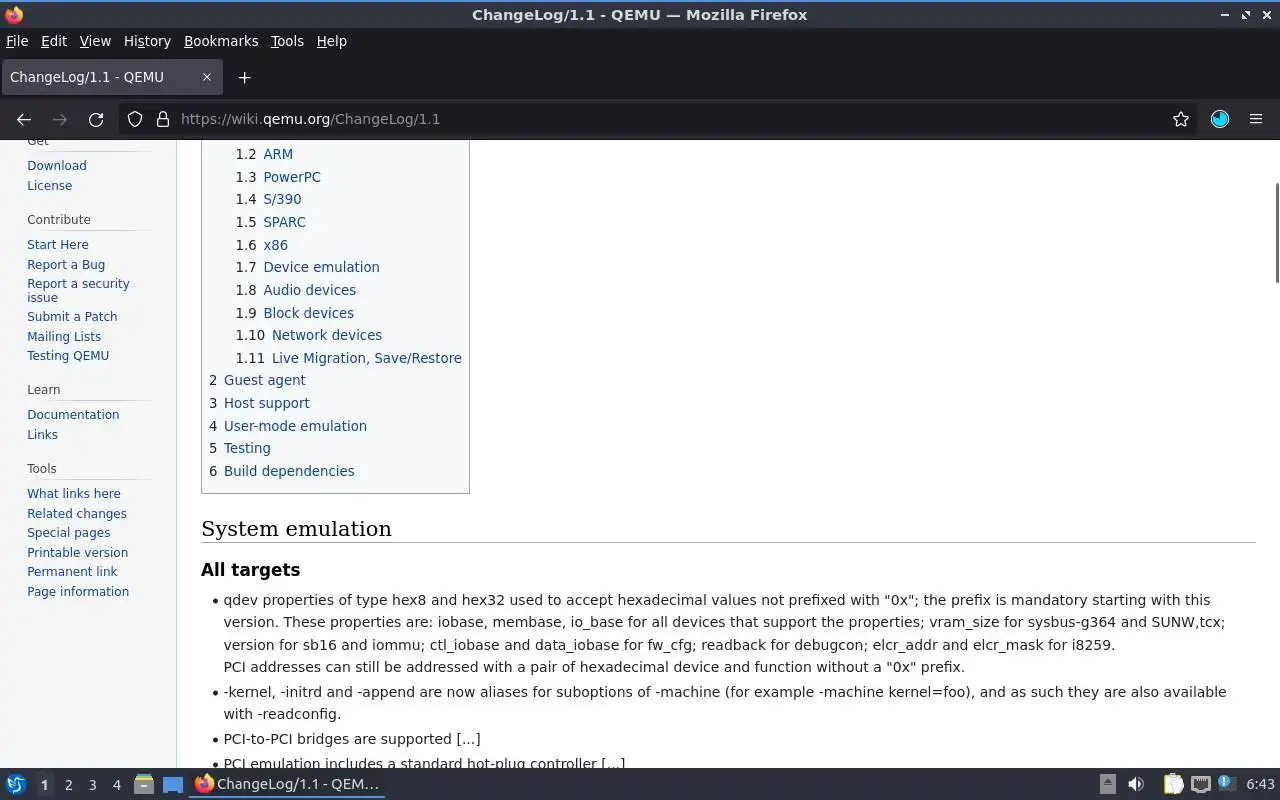Switch to workspace 4

(116, 785)
